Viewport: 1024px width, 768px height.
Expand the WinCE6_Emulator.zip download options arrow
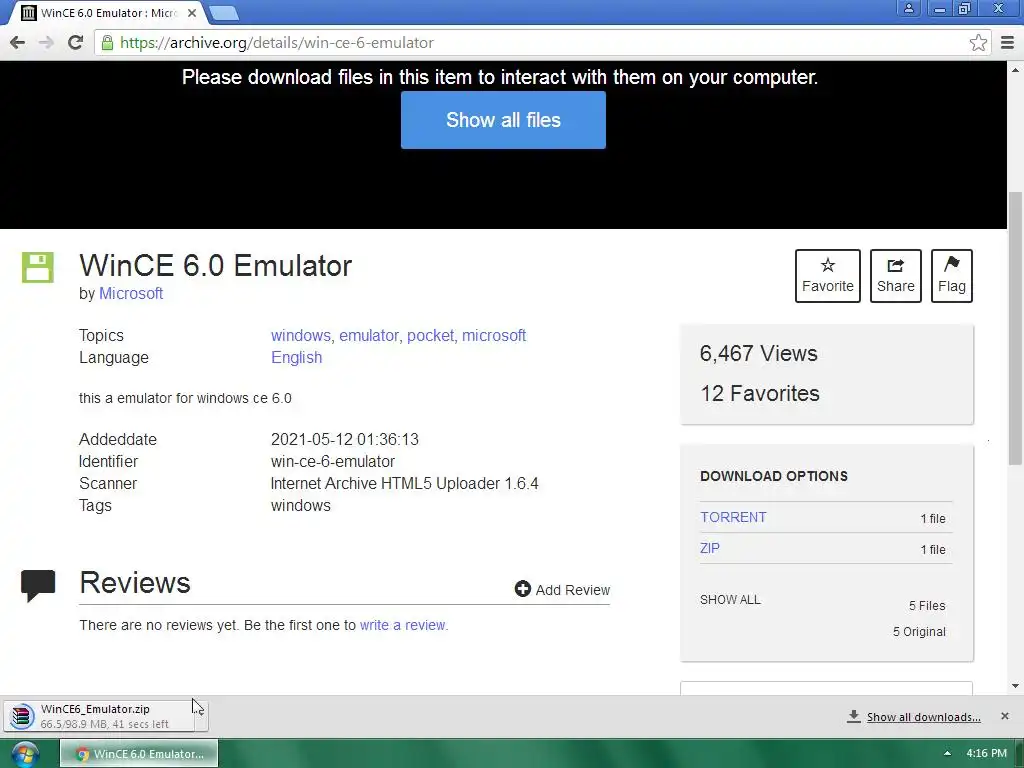[200, 716]
